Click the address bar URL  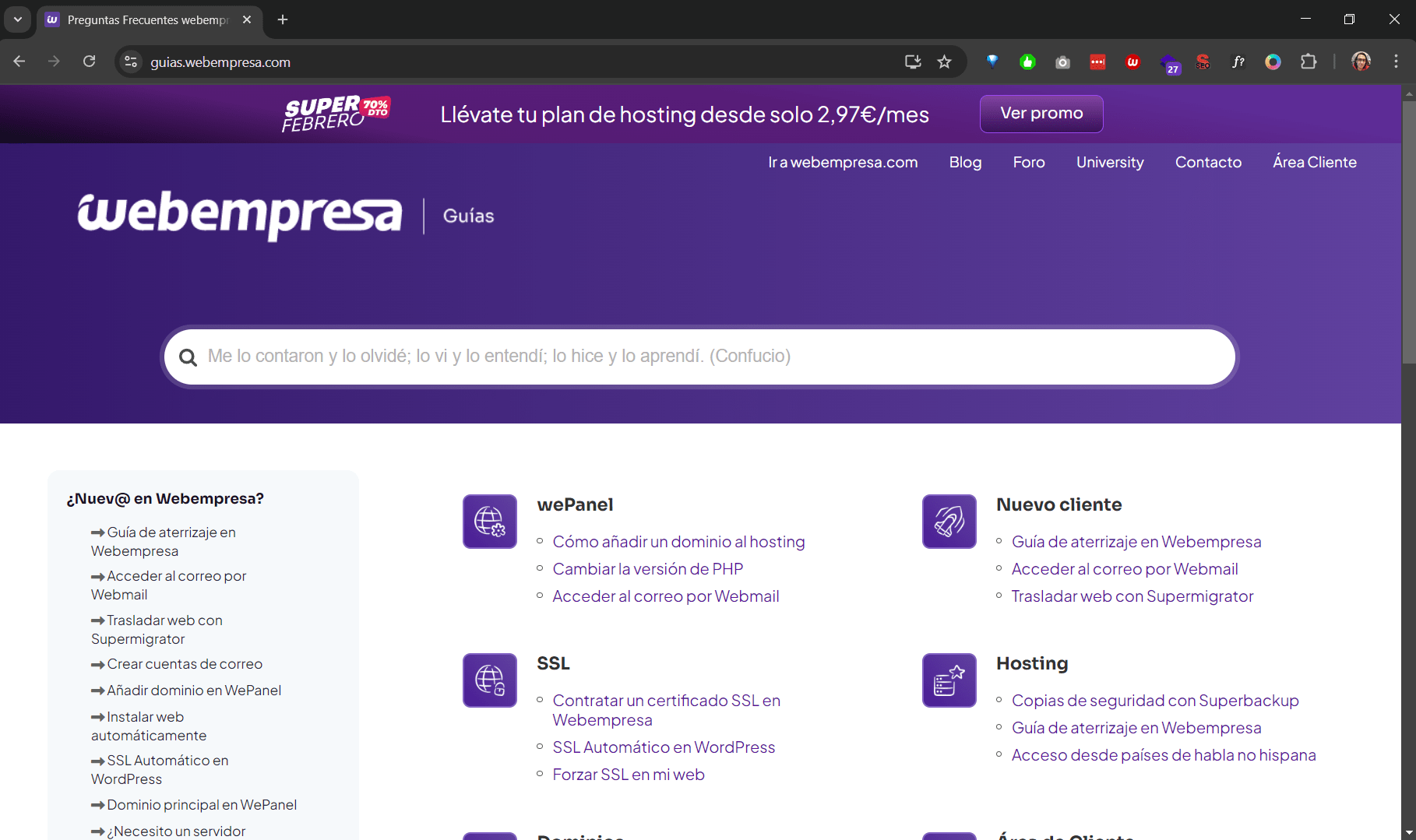(220, 62)
